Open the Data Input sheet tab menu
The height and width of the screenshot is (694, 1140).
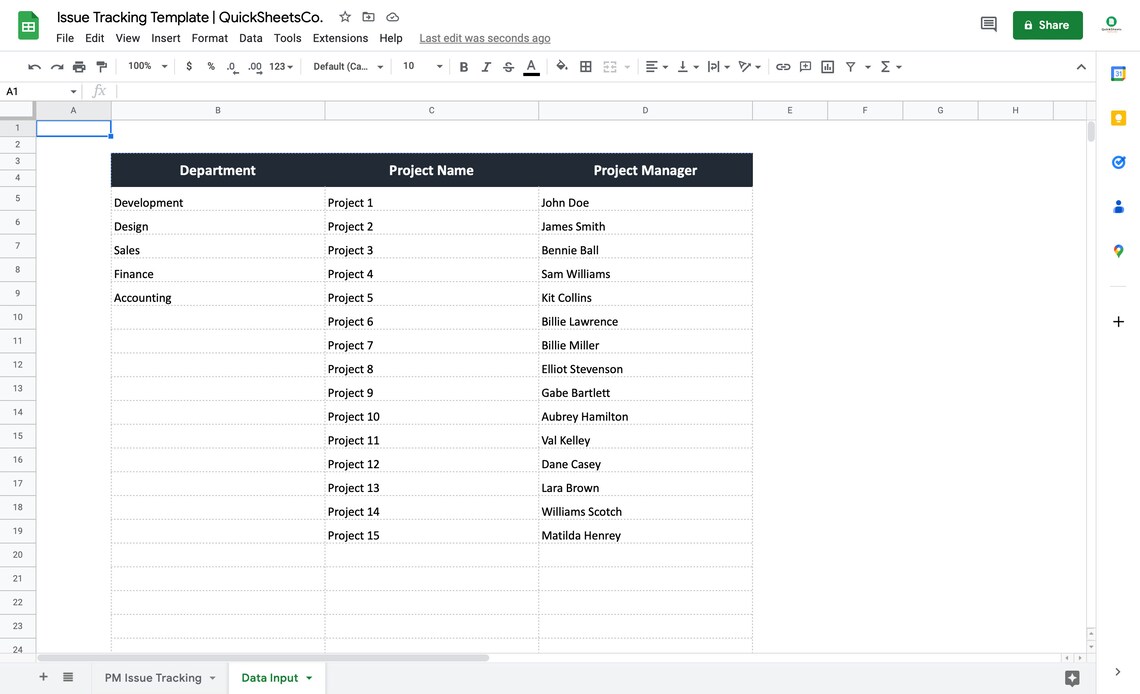[308, 677]
